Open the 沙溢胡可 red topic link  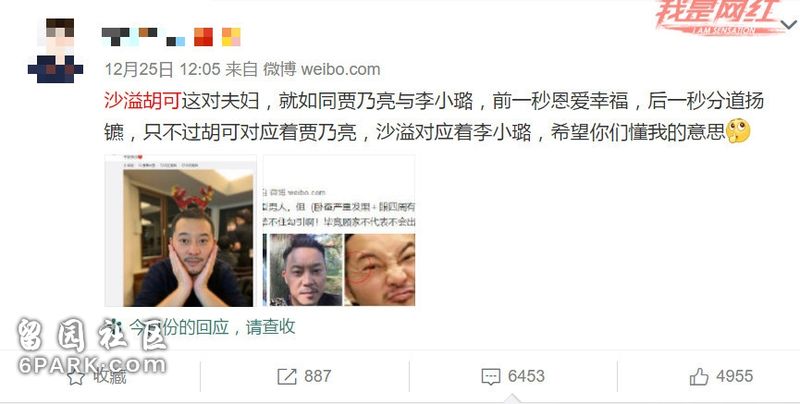[142, 101]
